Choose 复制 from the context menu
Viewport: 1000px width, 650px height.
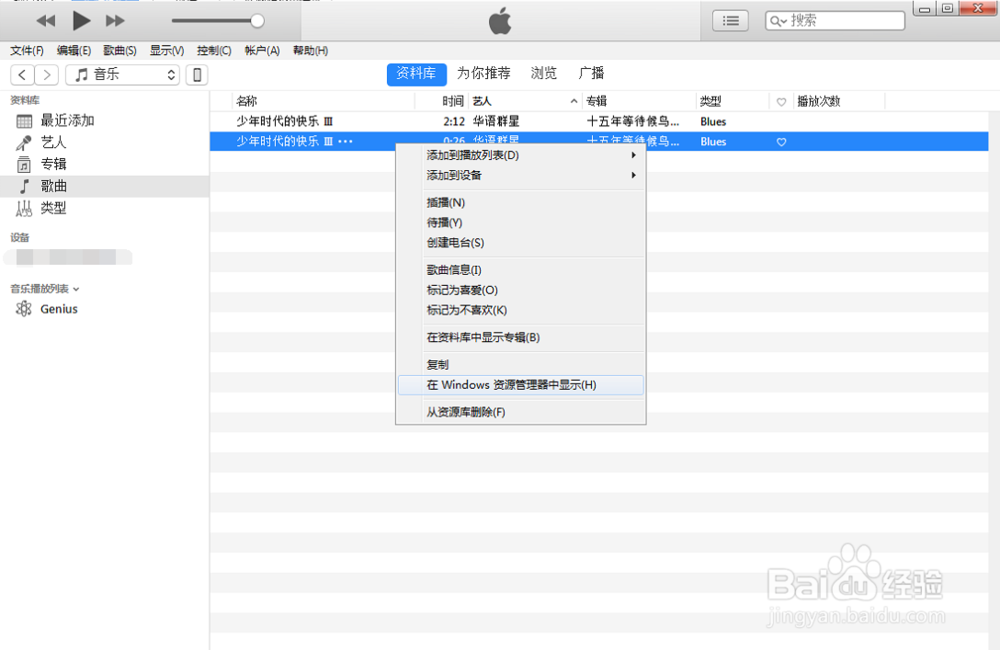point(521,364)
